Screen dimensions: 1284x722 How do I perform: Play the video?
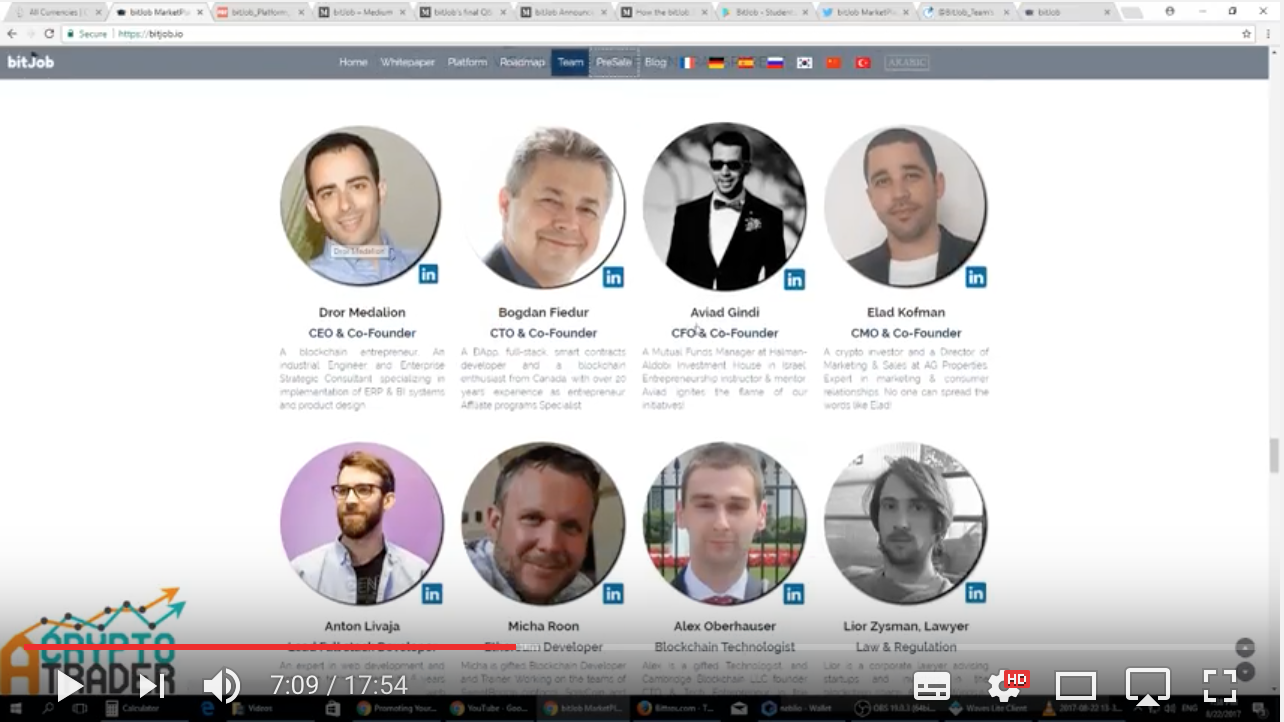tap(68, 686)
